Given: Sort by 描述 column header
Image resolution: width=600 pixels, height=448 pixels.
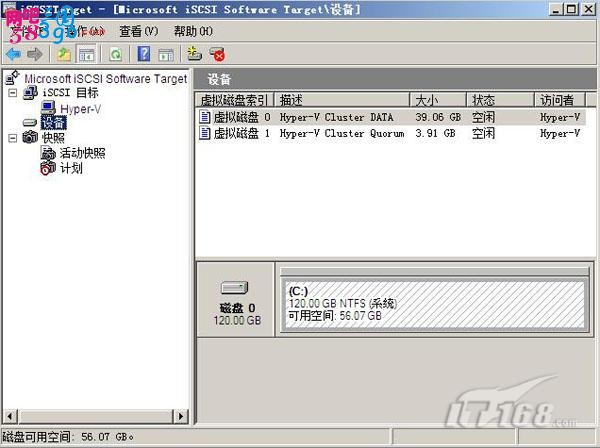Looking at the screenshot, I should click(341, 100).
